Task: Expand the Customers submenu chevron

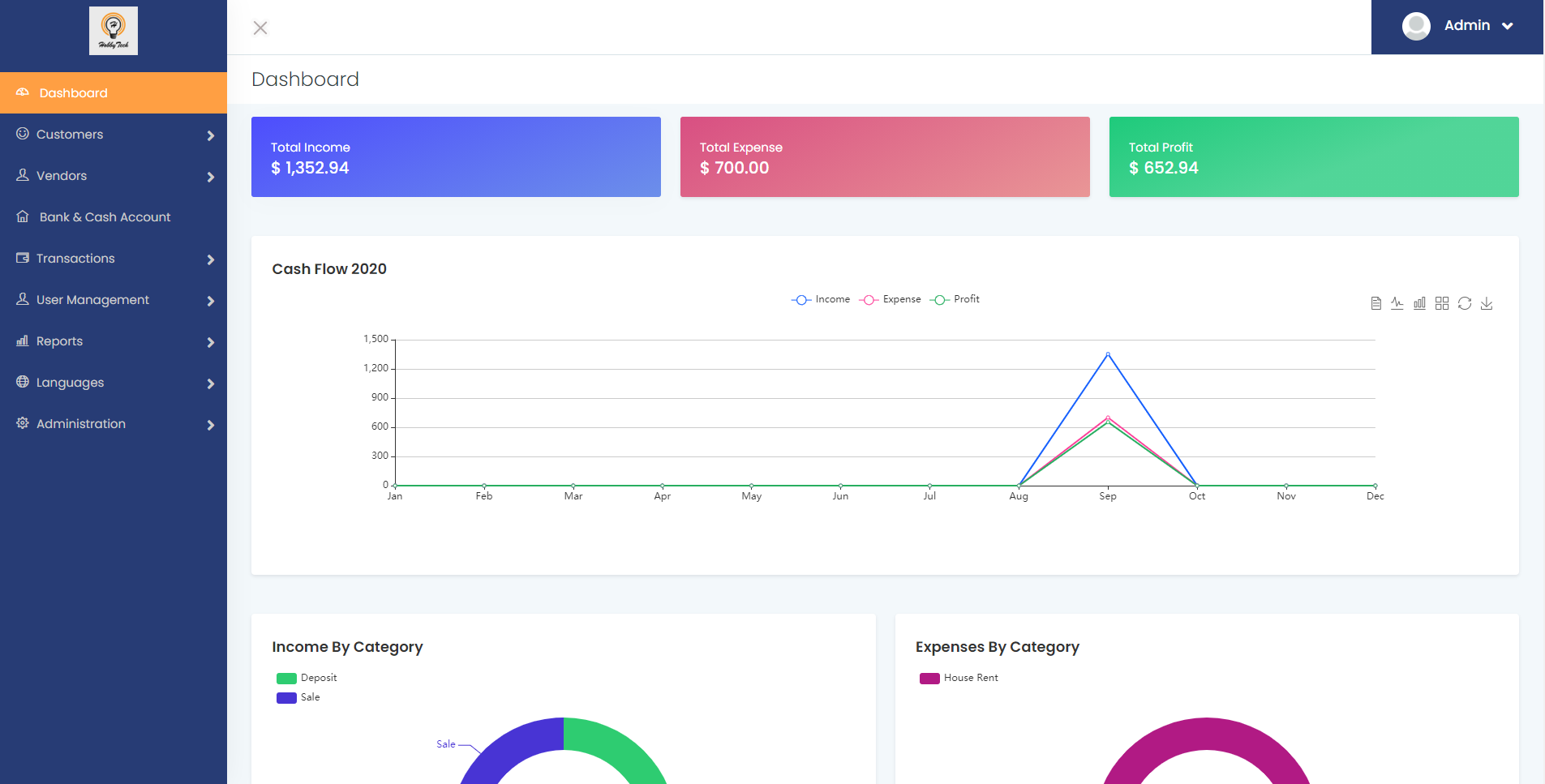Action: [x=211, y=135]
